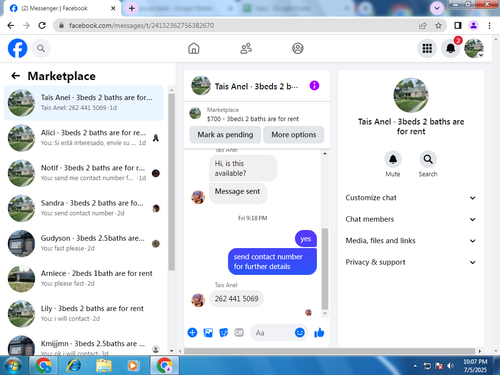This screenshot has height=375, width=500.
Task: Open the tab search dropdown arrow
Action: point(437,8)
